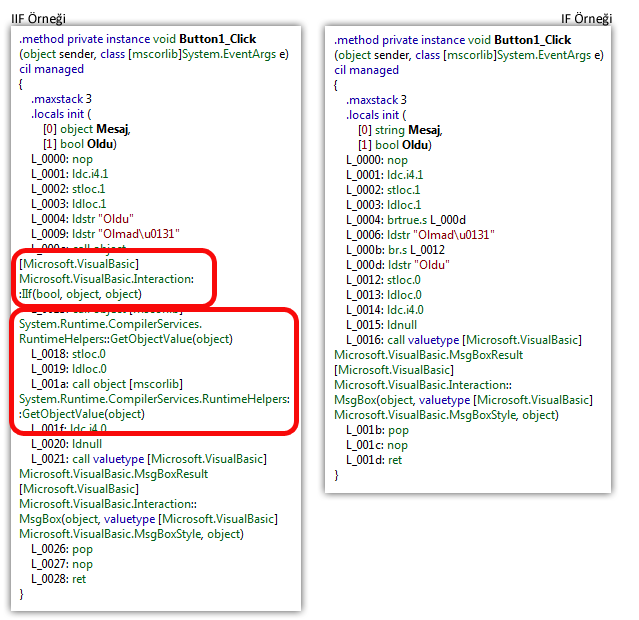Click the L_0026 pop instruction
The height and width of the screenshot is (620, 639).
click(x=62, y=548)
